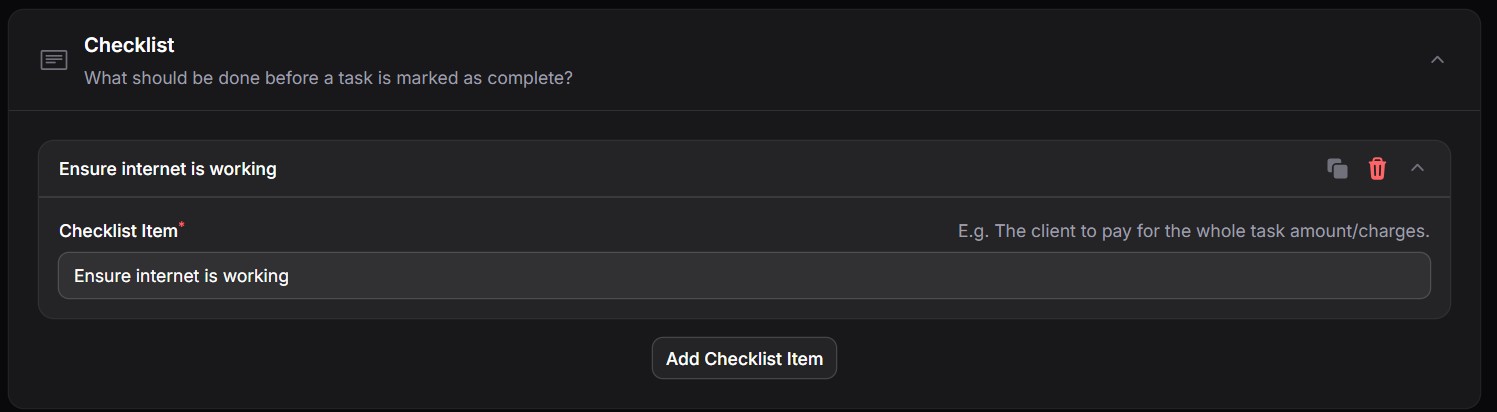Click the 'Checklist Item' field label
The height and width of the screenshot is (412, 1497).
(117, 231)
